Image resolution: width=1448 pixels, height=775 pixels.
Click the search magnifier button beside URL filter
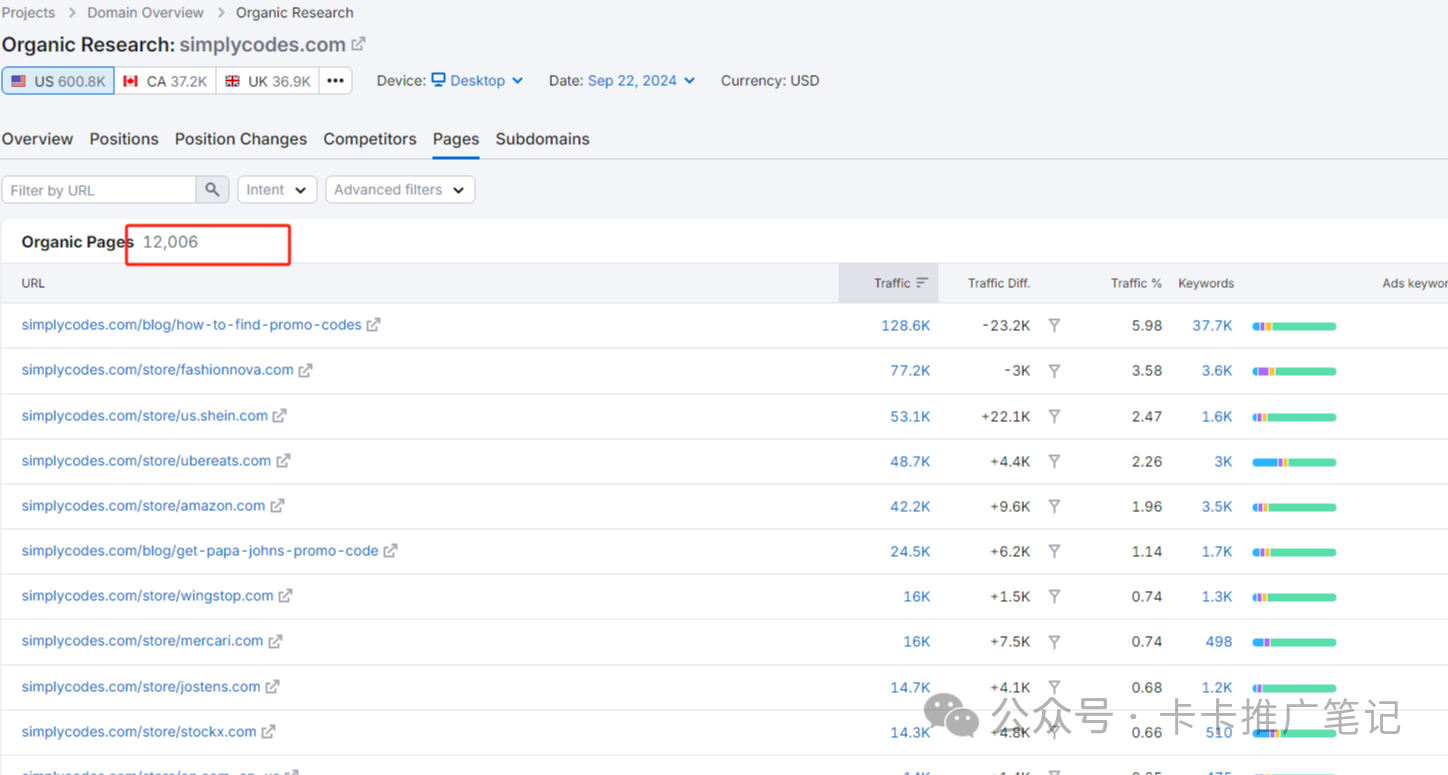pos(212,190)
